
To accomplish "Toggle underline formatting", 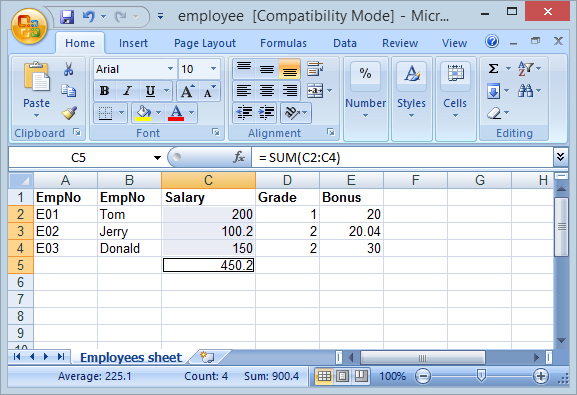I will 150,91.
